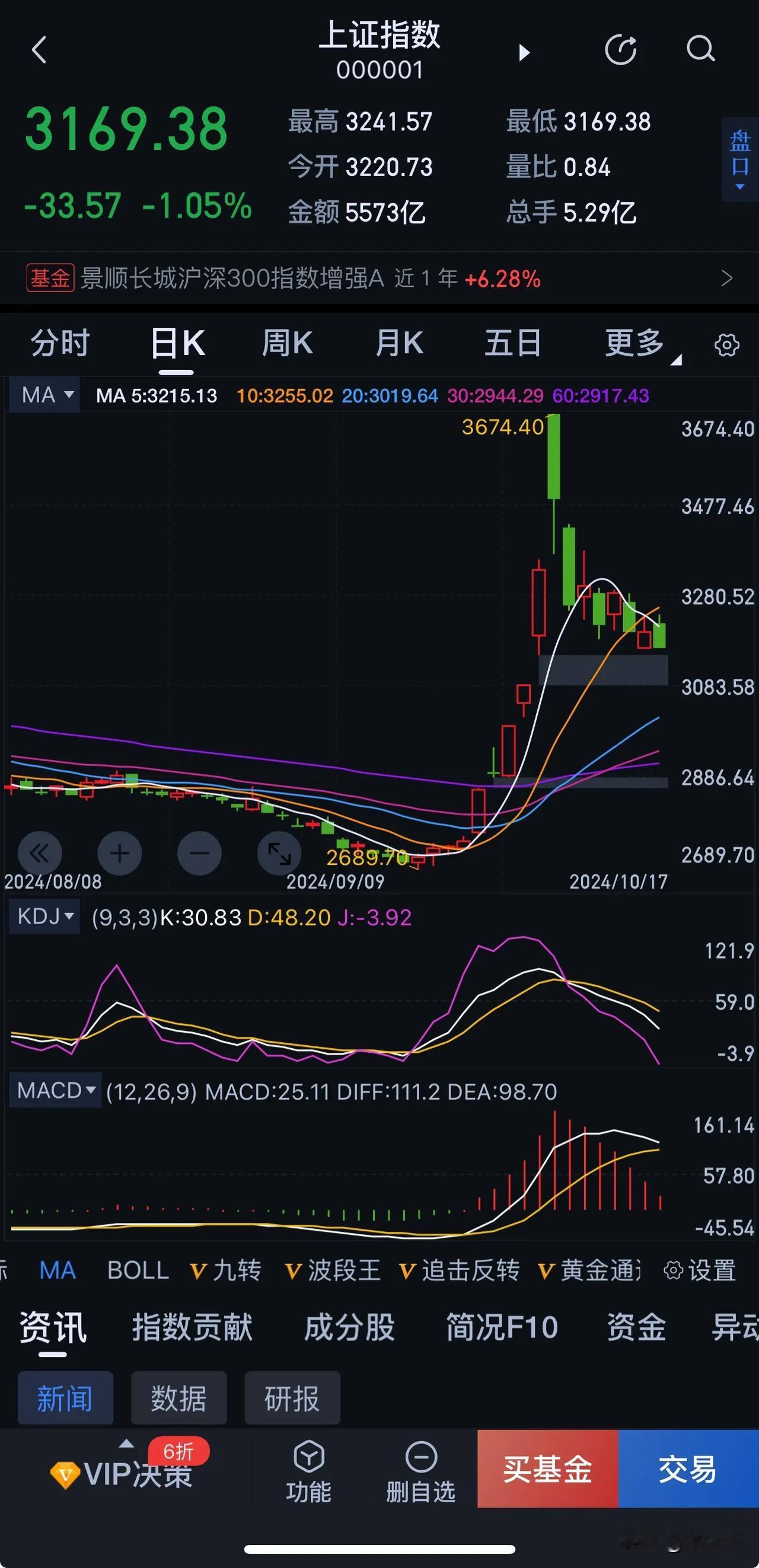Tap the iOS home indicator bar

click(x=380, y=1549)
